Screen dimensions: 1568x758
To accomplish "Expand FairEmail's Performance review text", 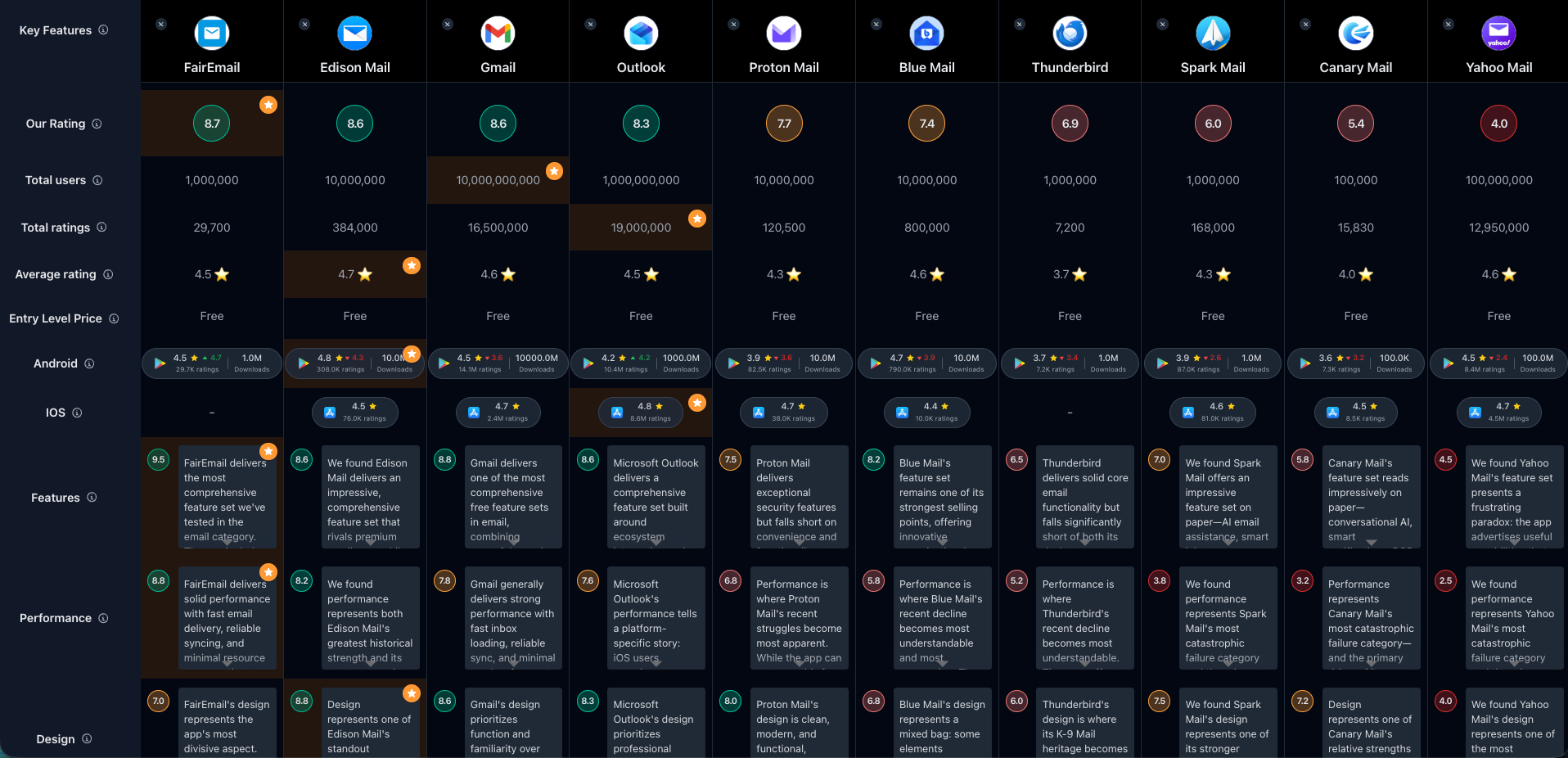I will click(x=227, y=663).
